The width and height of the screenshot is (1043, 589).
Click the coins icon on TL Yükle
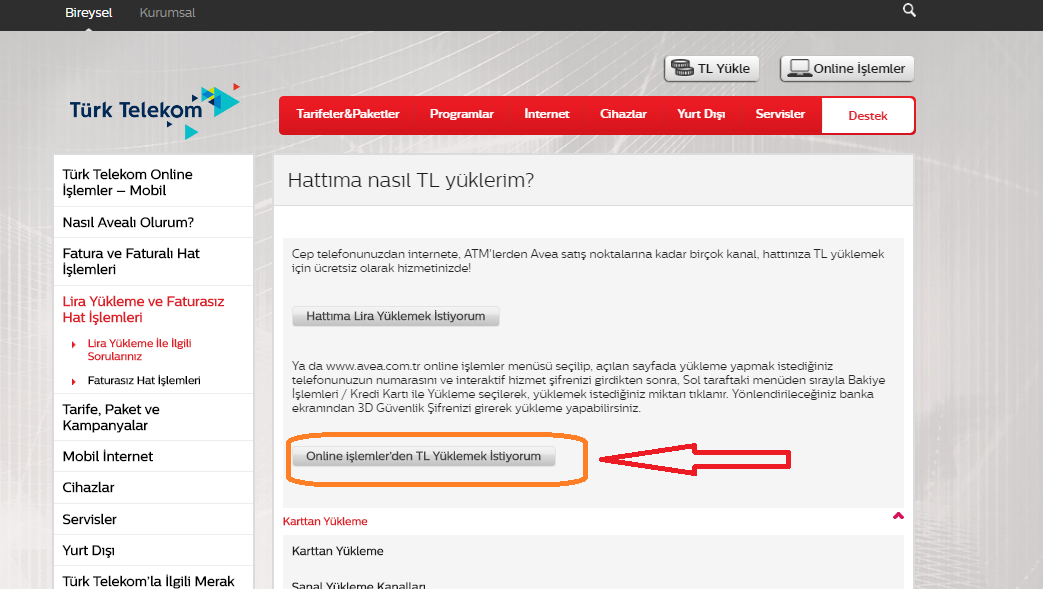pos(682,68)
